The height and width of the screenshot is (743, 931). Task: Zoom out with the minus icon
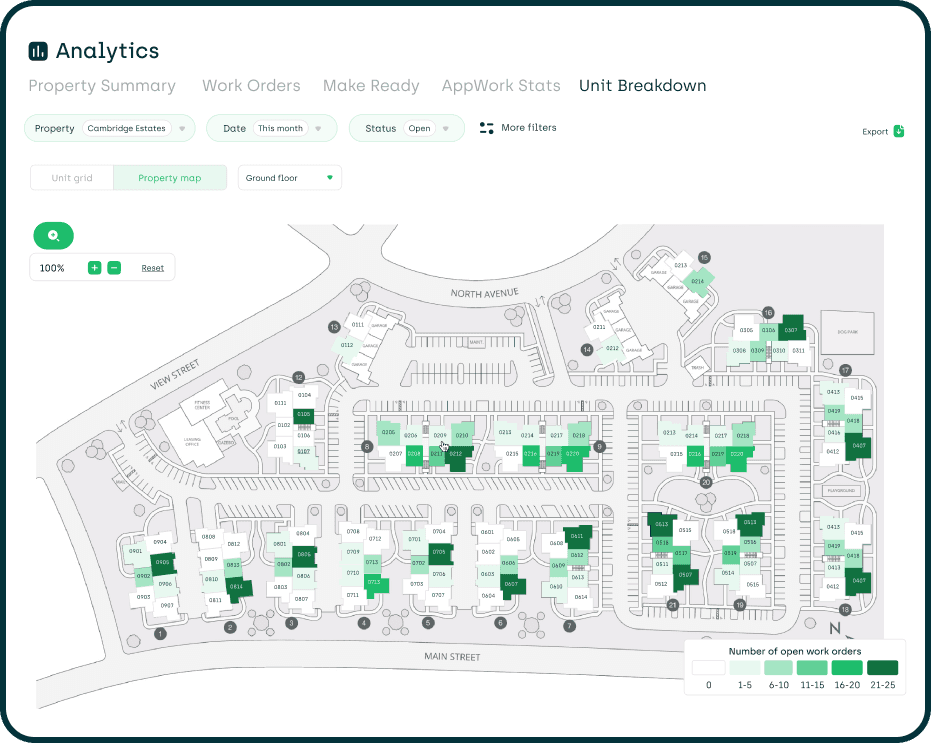click(x=114, y=268)
